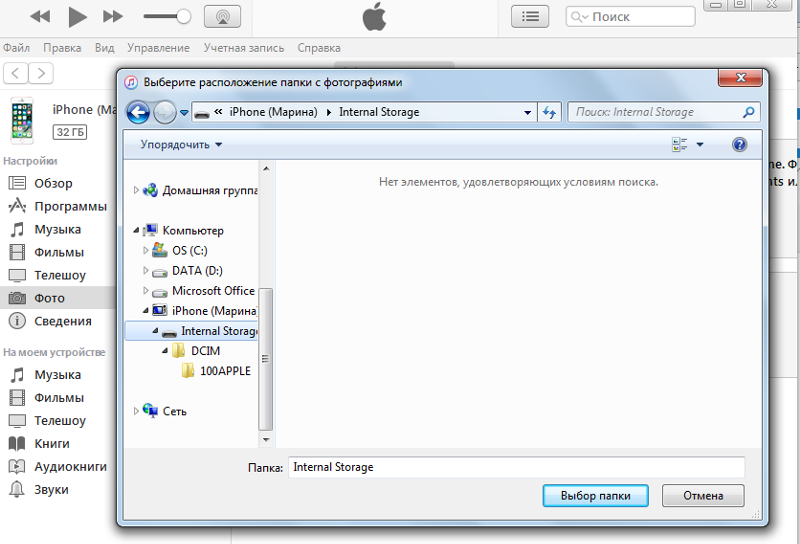Focus the iTunes Поиск search field

630,16
